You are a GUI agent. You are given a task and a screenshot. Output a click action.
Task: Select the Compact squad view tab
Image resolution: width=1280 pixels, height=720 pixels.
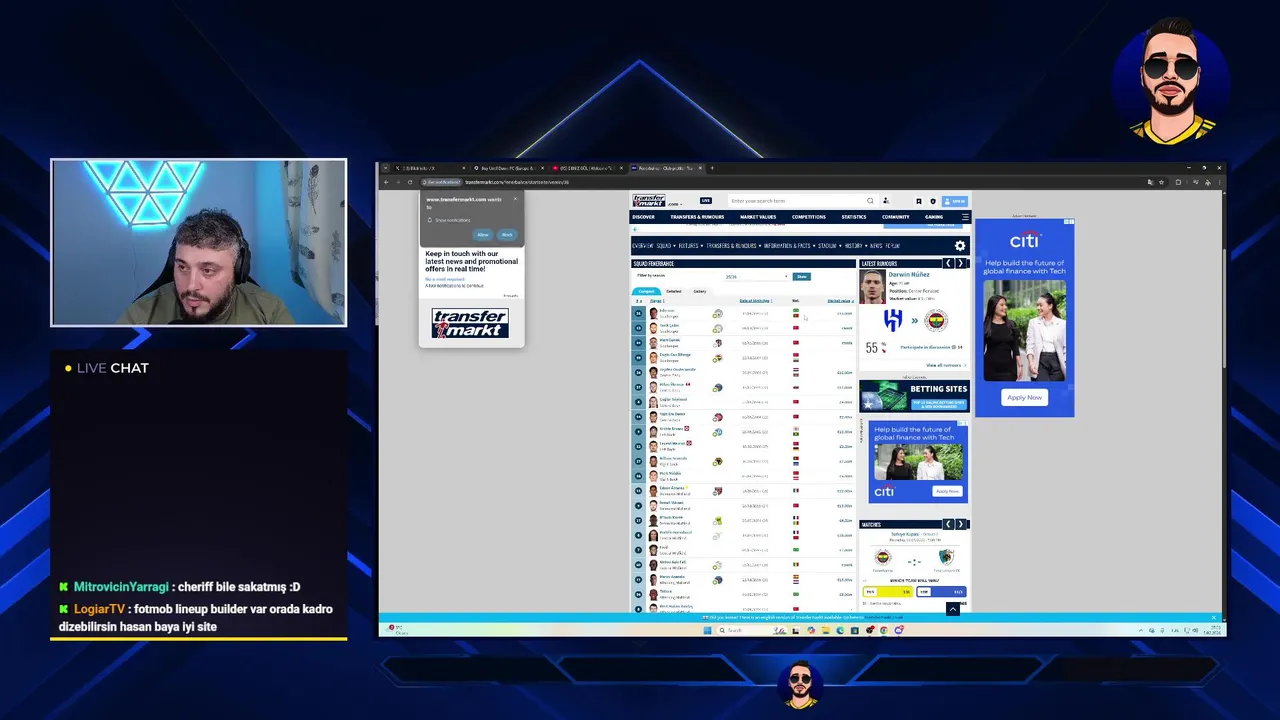click(x=646, y=291)
